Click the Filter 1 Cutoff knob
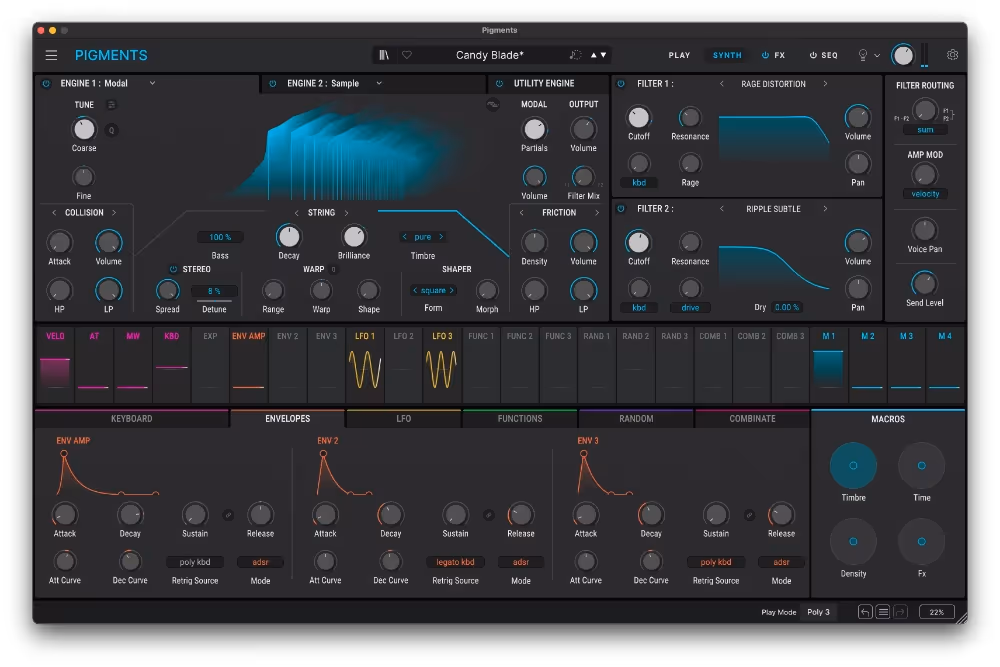Image resolution: width=1000 pixels, height=667 pixels. [638, 117]
